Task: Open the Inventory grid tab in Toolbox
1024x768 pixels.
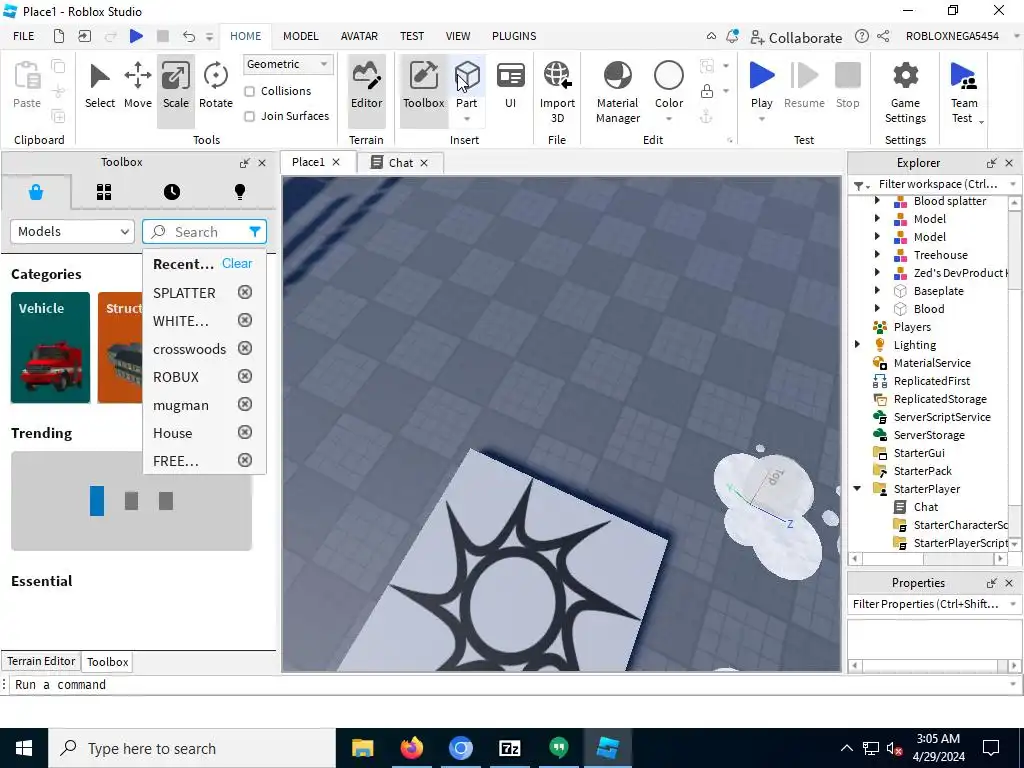Action: pyautogui.click(x=104, y=192)
